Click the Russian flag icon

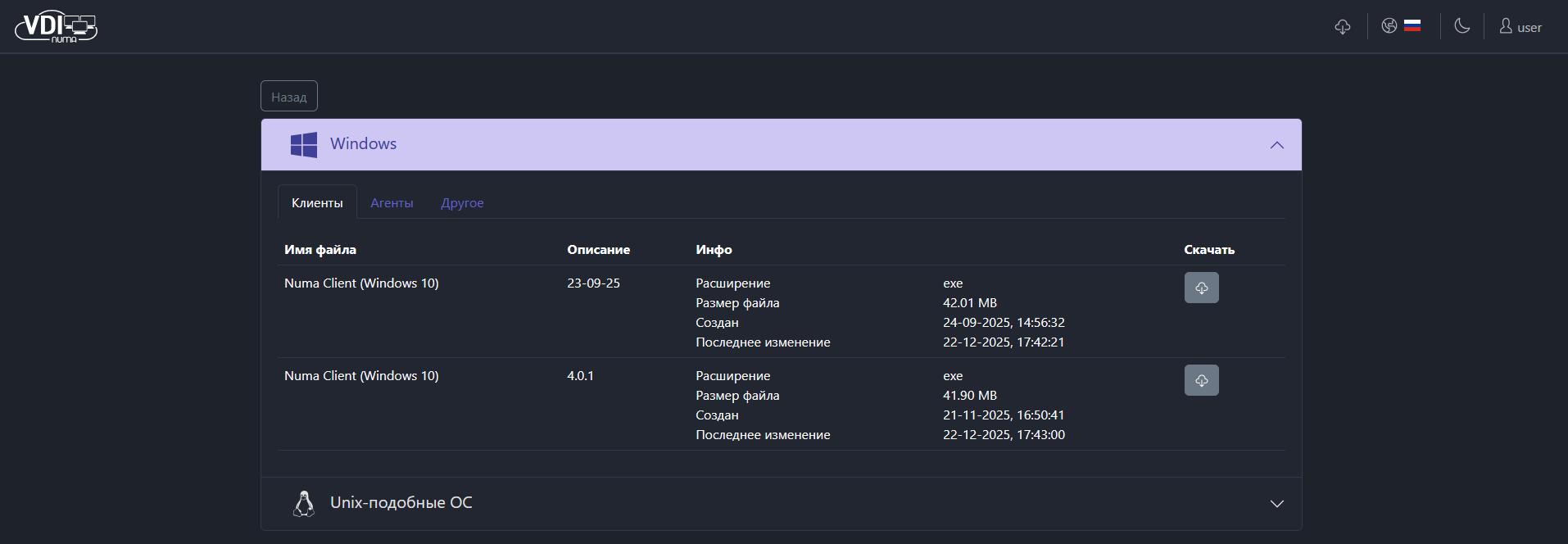(x=1412, y=26)
